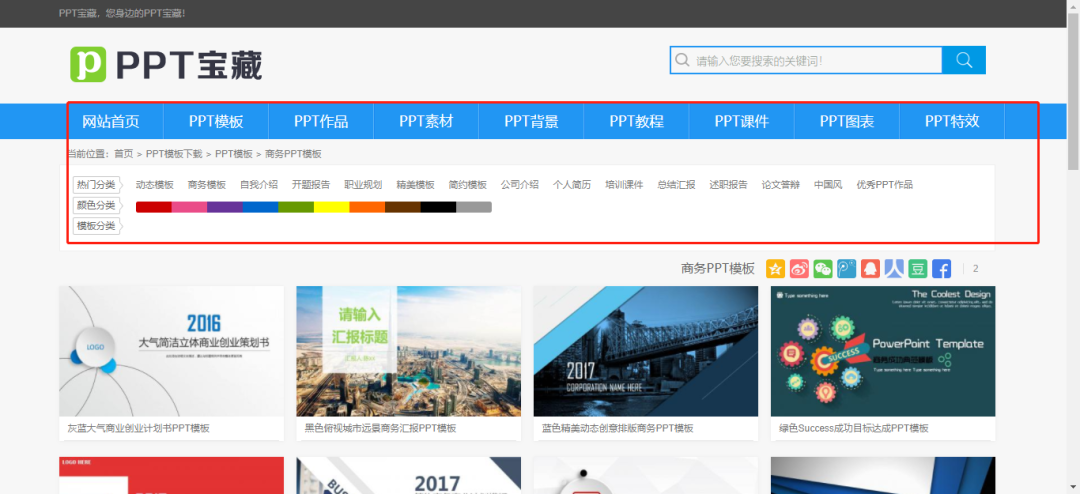Share to Sina Weibo with the red icon
This screenshot has height=494, width=1080.
(799, 269)
